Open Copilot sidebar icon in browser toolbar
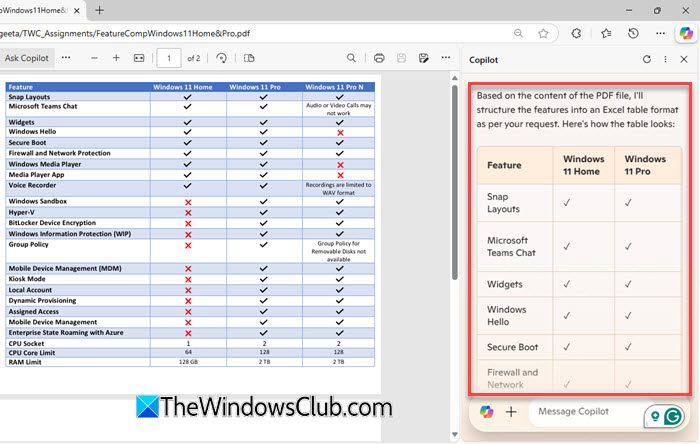This screenshot has width=700, height=444. [x=686, y=33]
